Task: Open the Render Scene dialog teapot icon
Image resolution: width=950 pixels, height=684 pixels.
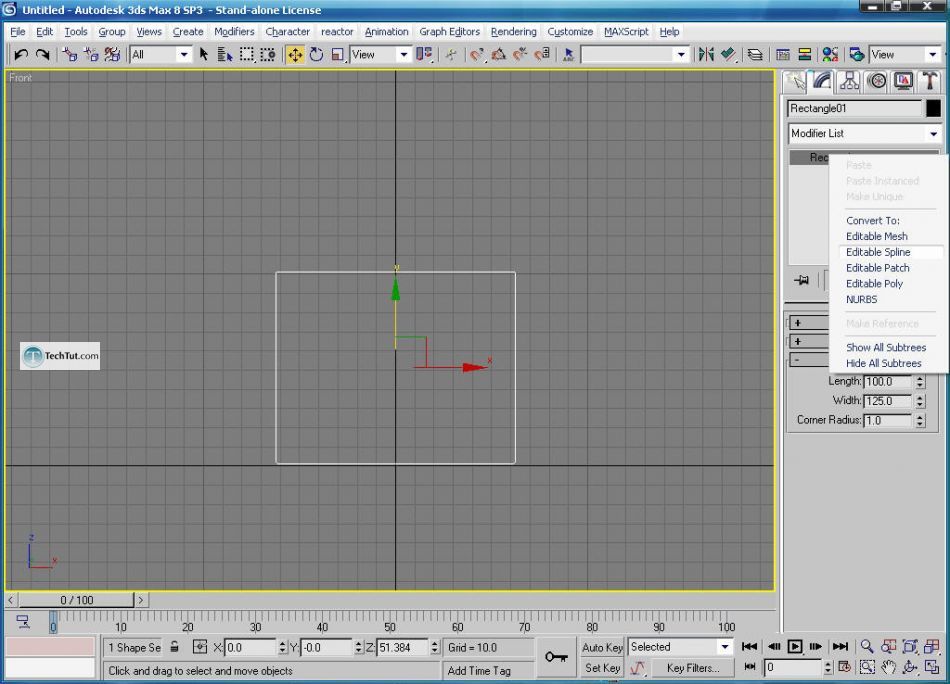Action: [x=857, y=55]
